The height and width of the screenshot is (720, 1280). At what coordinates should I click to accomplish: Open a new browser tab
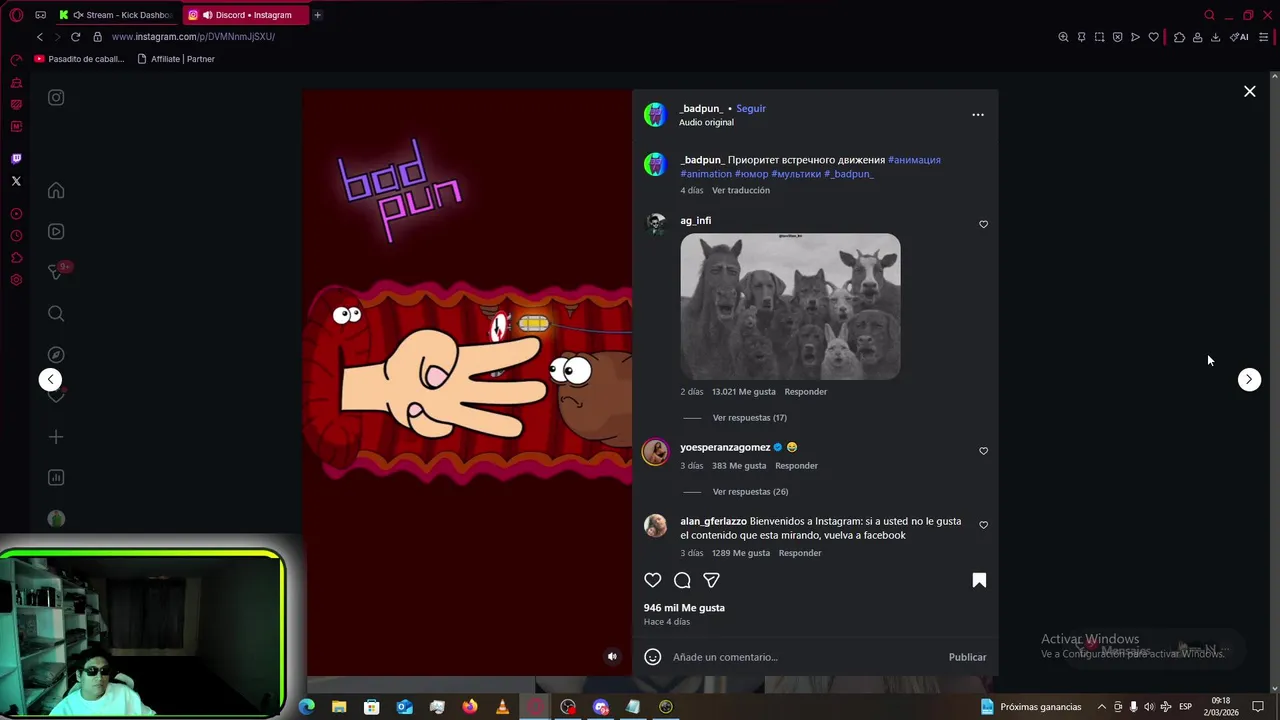(317, 15)
